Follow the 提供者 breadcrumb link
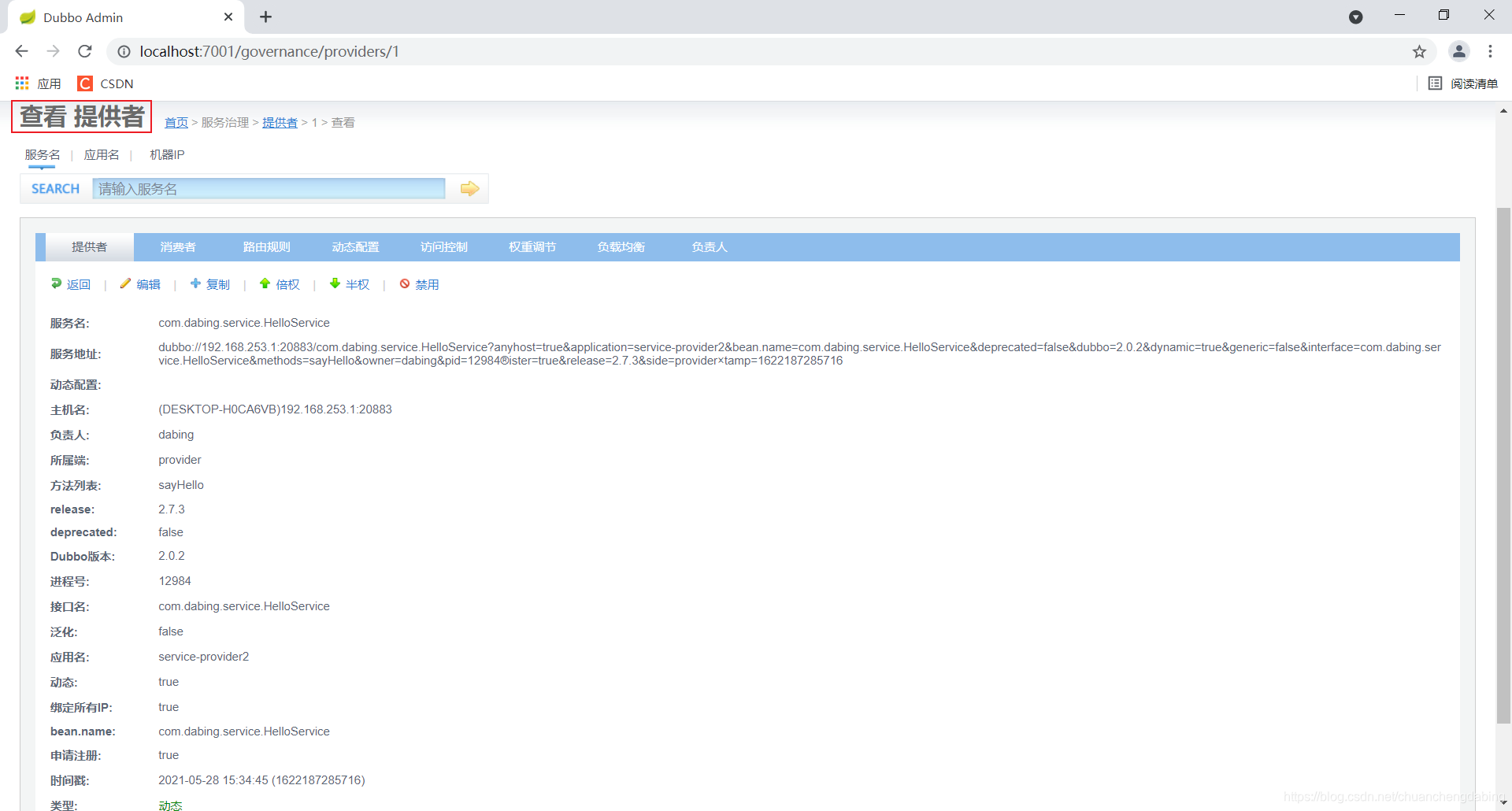 (280, 123)
